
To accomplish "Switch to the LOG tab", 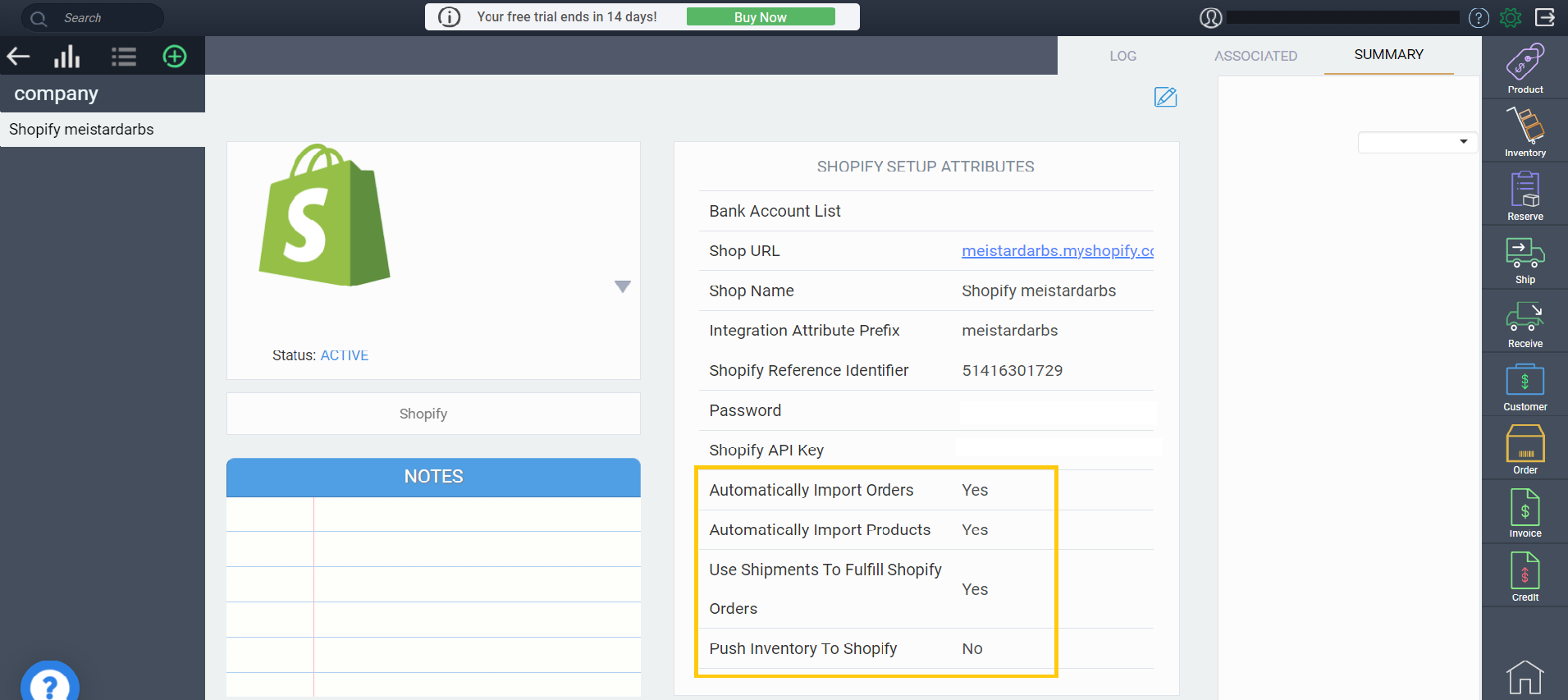I will pos(1122,56).
